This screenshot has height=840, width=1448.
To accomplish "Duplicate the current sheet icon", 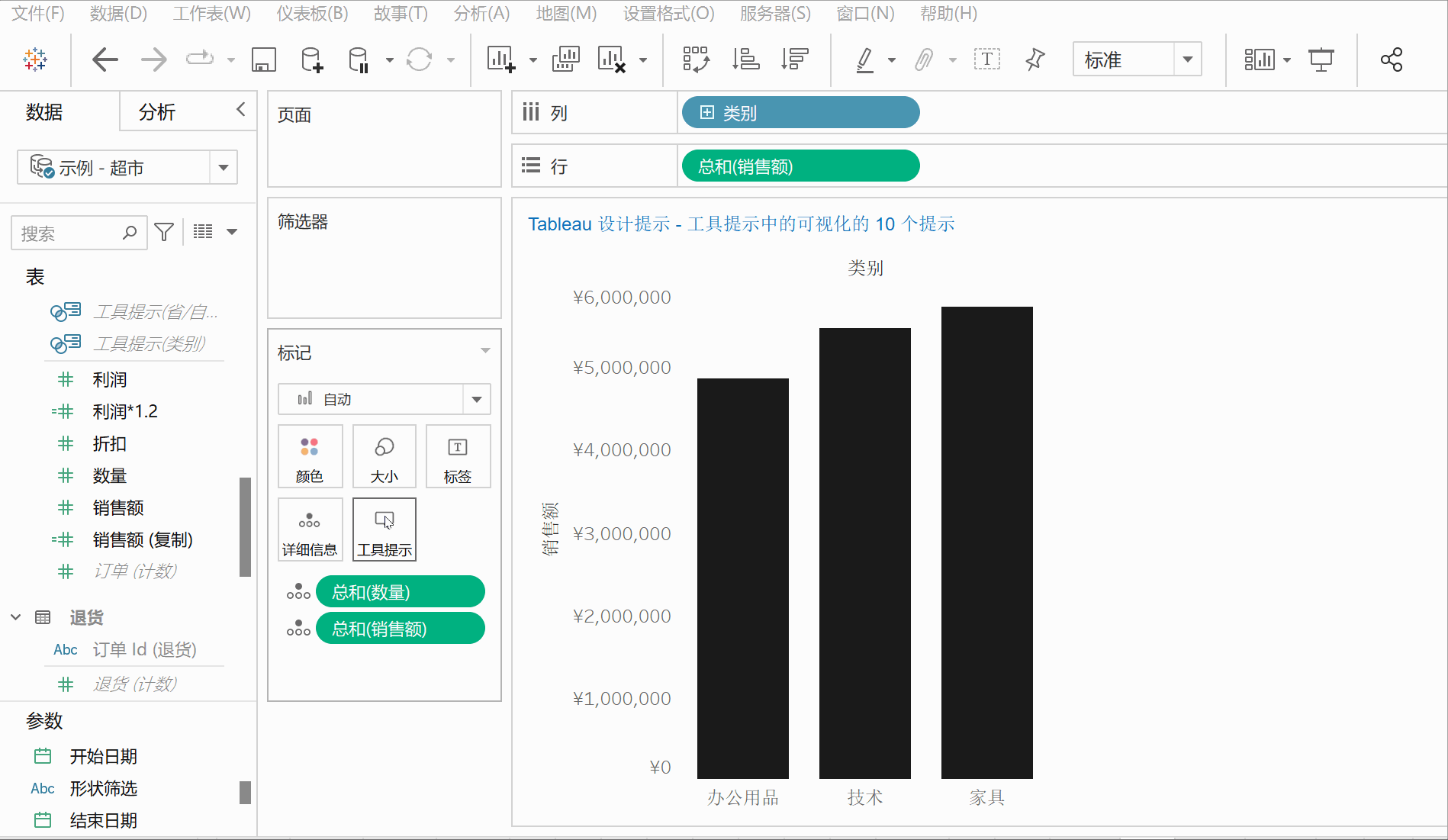I will pyautogui.click(x=565, y=60).
